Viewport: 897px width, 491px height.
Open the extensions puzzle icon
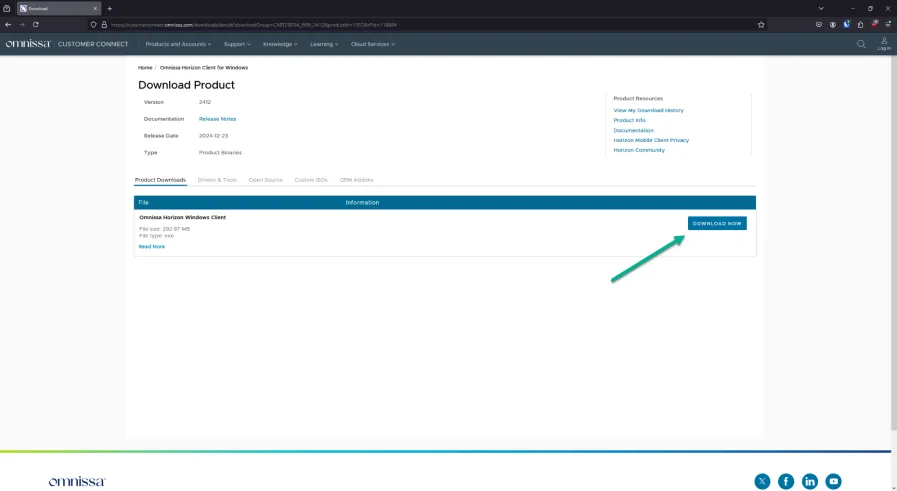(x=860, y=25)
